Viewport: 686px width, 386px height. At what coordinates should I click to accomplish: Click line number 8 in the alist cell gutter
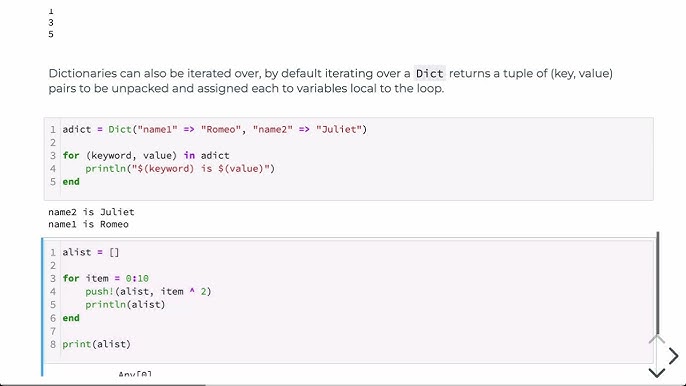point(53,344)
